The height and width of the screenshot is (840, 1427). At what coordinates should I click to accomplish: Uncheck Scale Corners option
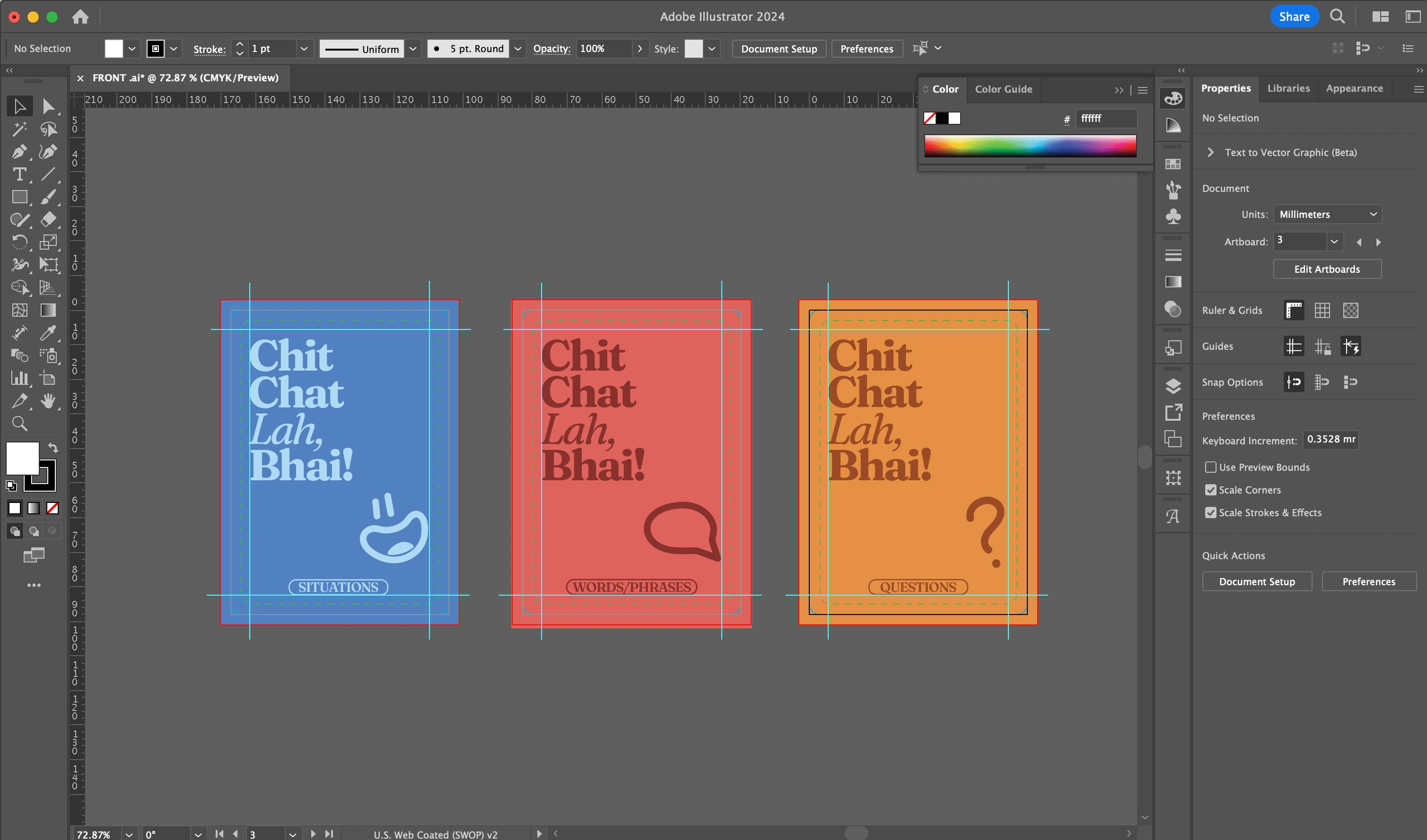pyautogui.click(x=1211, y=490)
